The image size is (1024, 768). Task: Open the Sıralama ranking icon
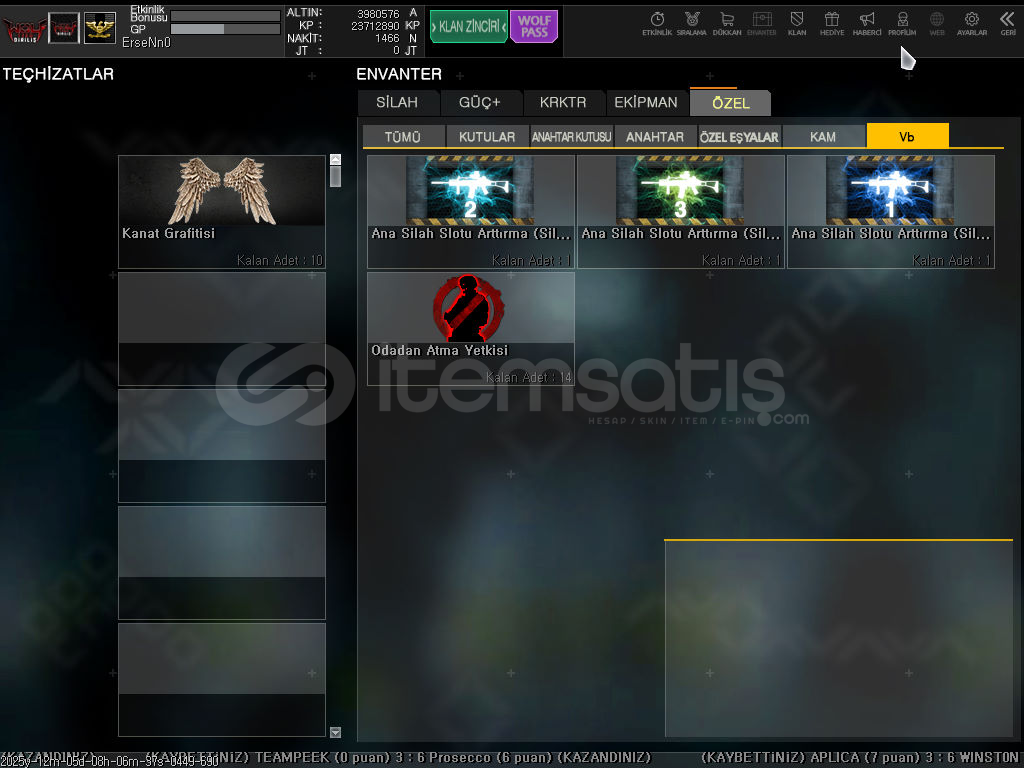tap(691, 23)
